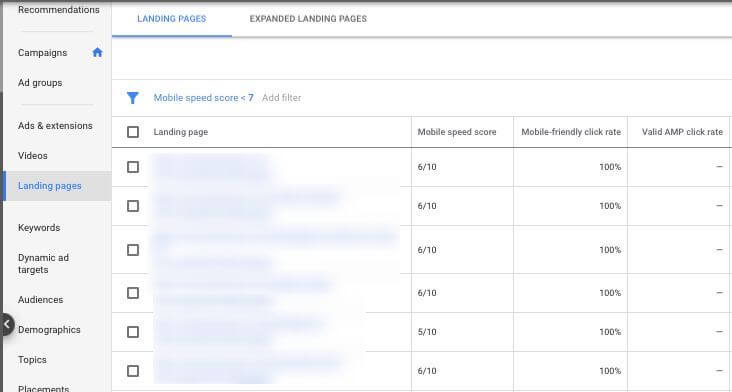The image size is (732, 392).
Task: Open the first blurred landing page link
Action: 211,167
